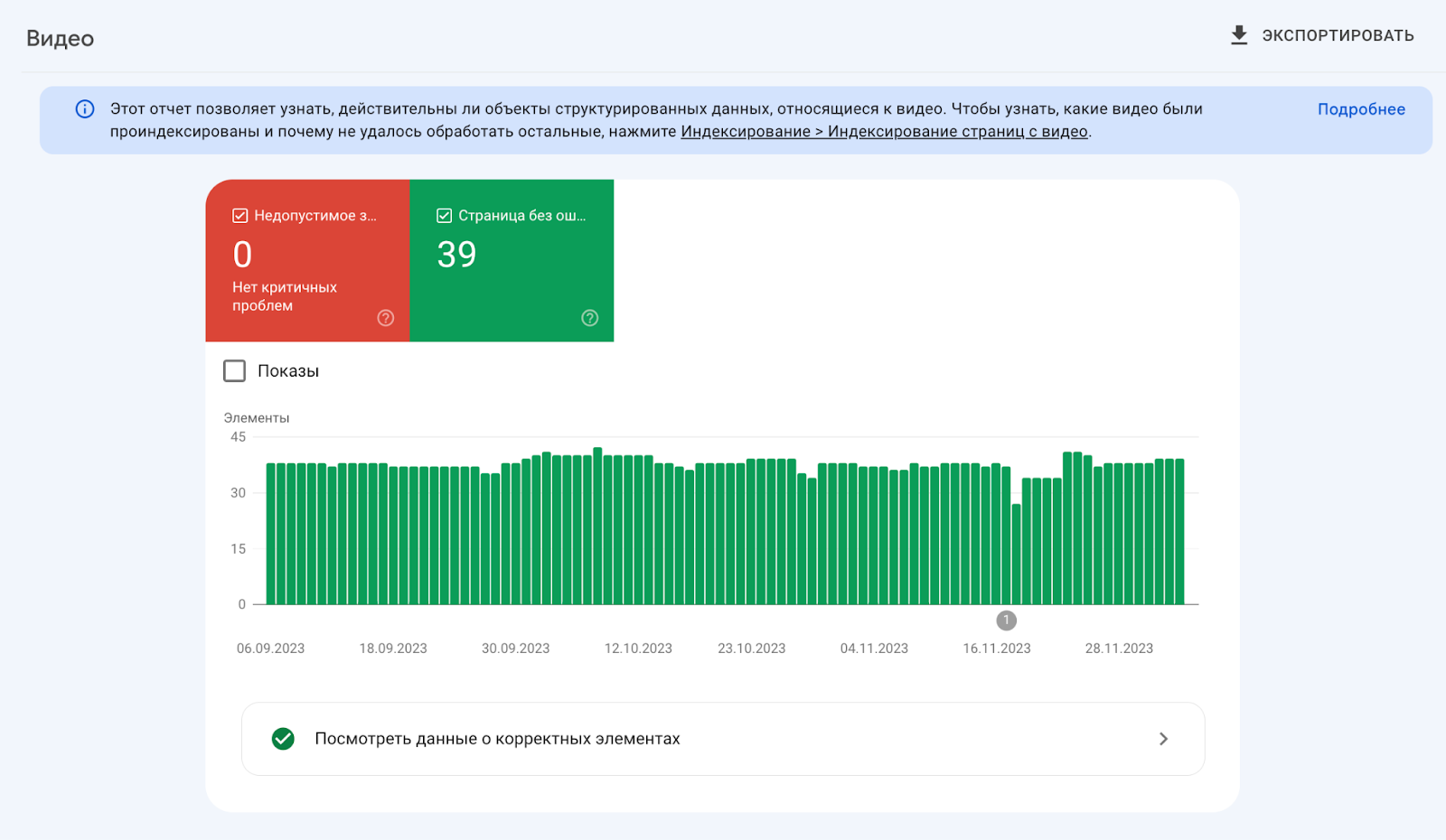Uncheck the Недопустимое з... checkbox

[240, 216]
